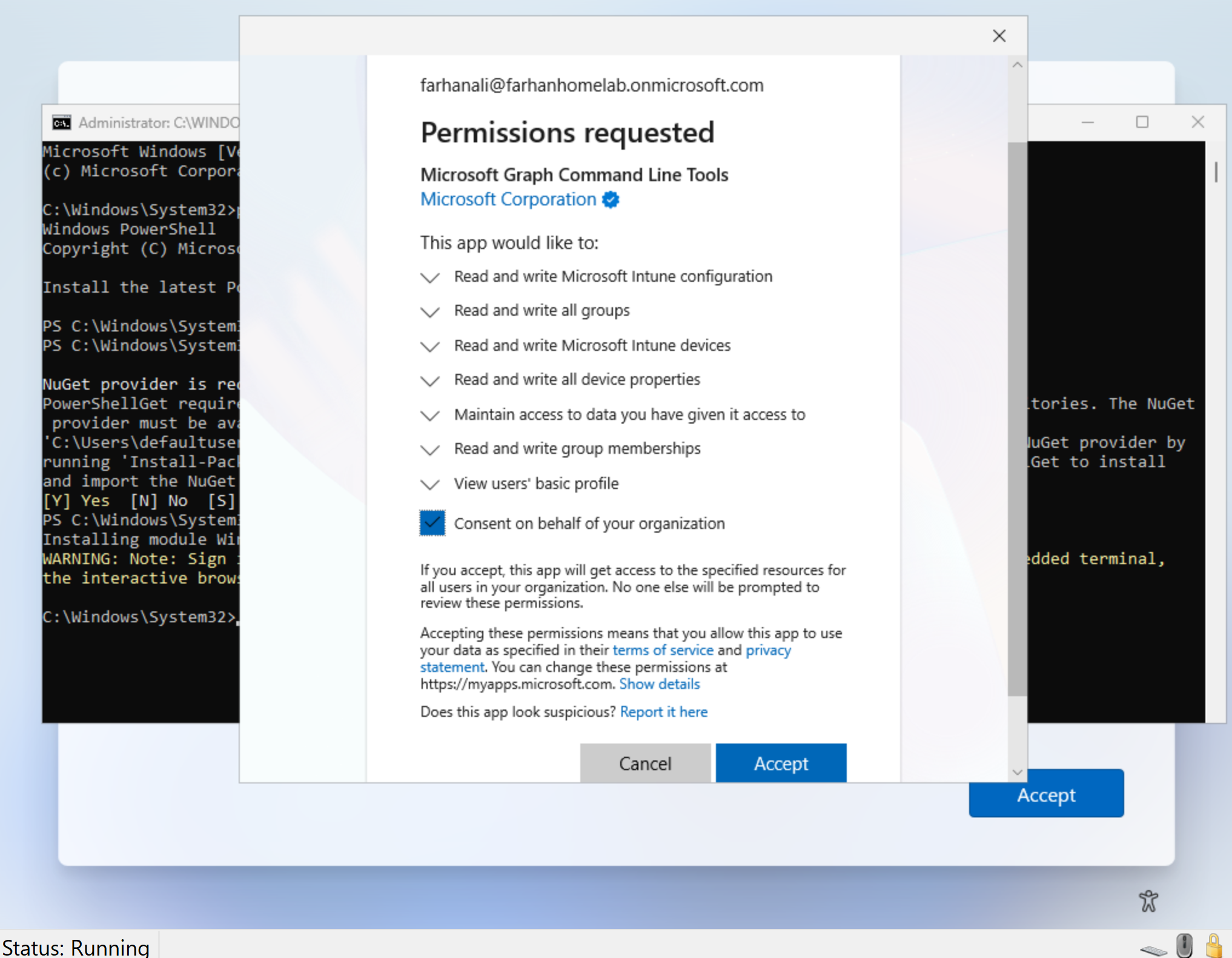Image resolution: width=1232 pixels, height=958 pixels.
Task: Click the accessibility icon on the setup screen
Action: tap(1148, 900)
